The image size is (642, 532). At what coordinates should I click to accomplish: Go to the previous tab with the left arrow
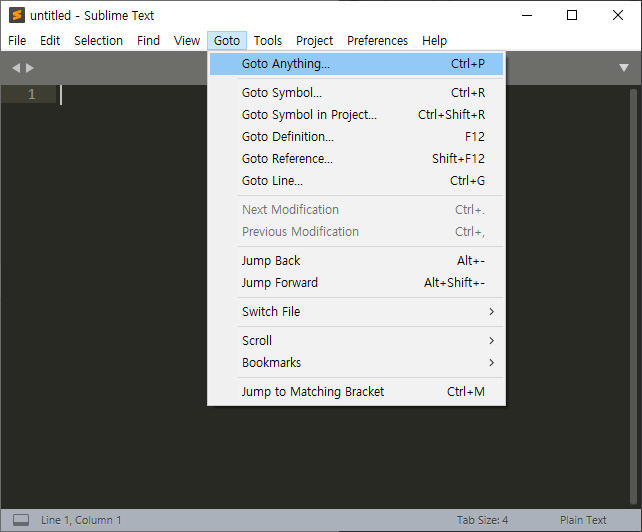pos(16,68)
